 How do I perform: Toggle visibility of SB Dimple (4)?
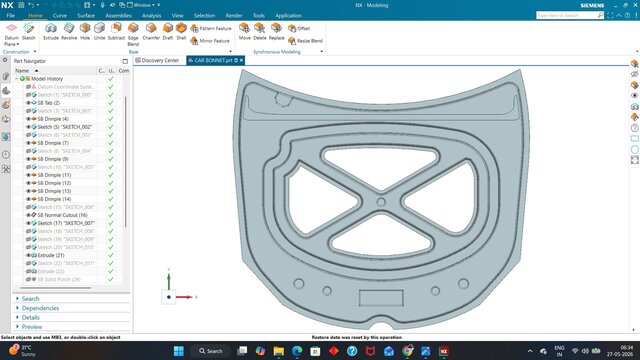point(28,119)
